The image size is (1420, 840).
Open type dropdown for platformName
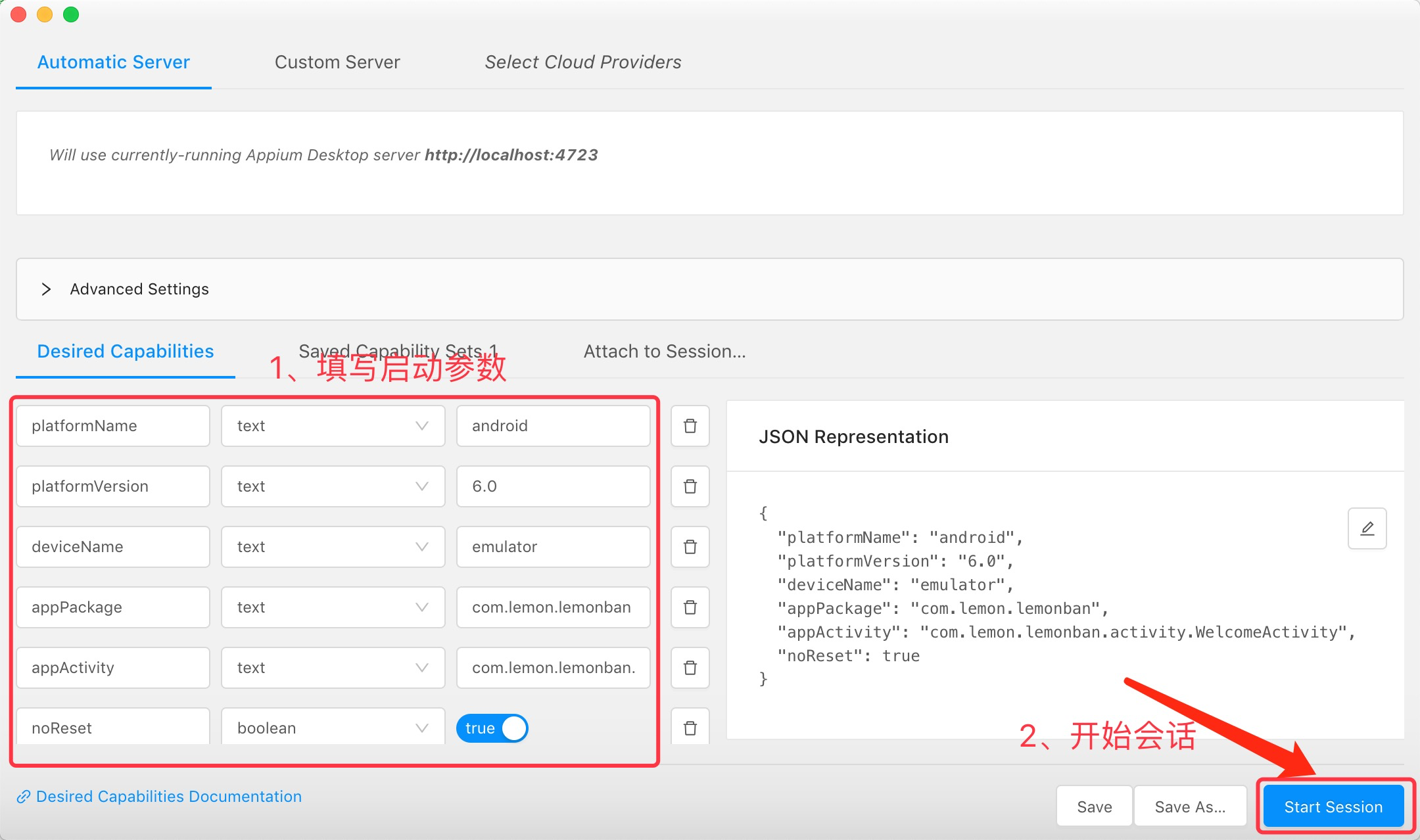point(333,426)
